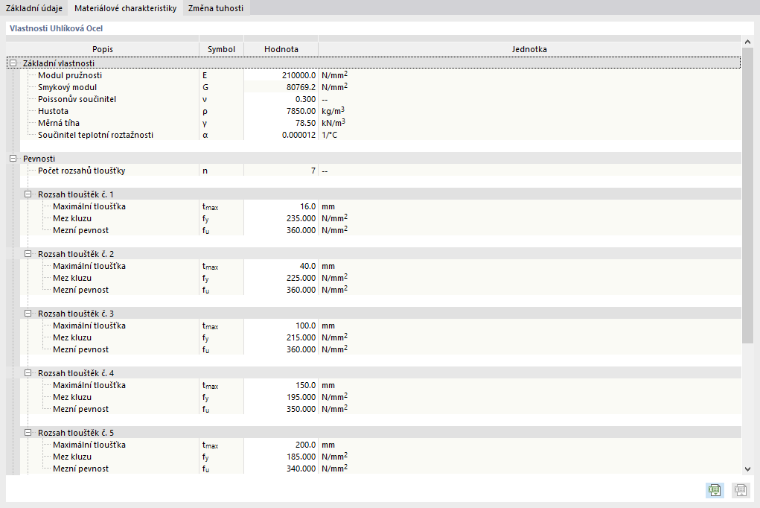Image resolution: width=760 pixels, height=508 pixels.
Task: Click the Symbol column header
Action: (222, 49)
